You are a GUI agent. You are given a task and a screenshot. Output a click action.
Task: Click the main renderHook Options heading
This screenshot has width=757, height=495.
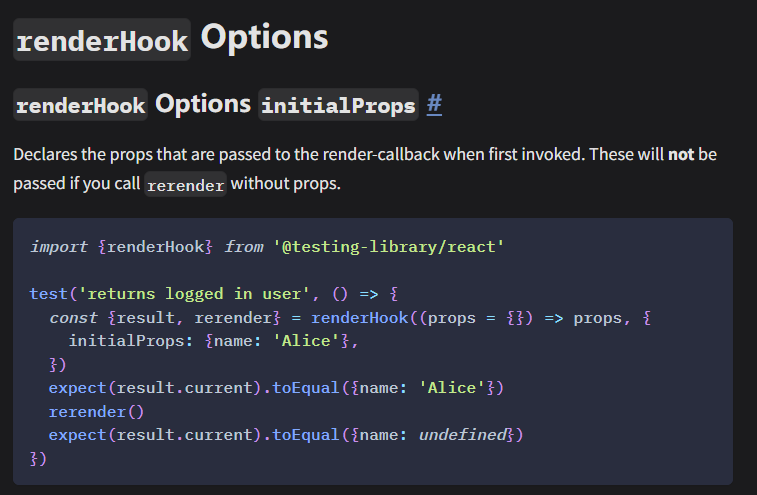pos(171,38)
